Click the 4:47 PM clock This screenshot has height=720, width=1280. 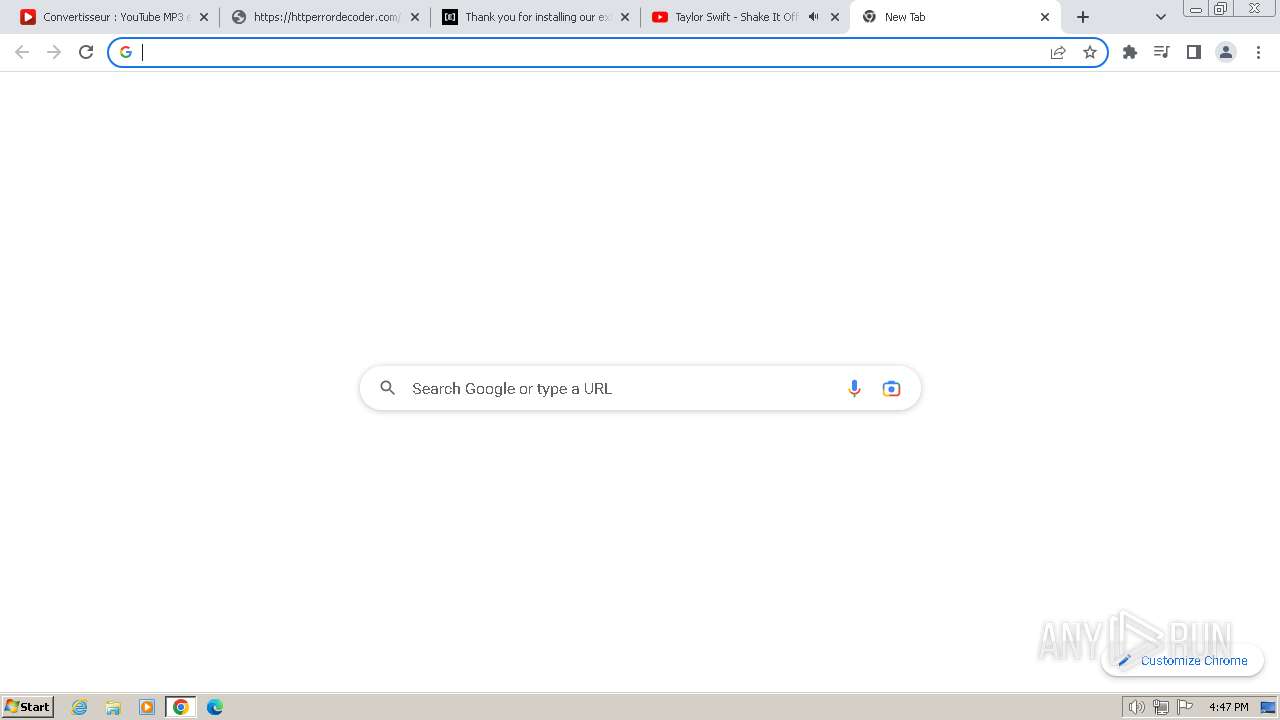pyautogui.click(x=1229, y=707)
